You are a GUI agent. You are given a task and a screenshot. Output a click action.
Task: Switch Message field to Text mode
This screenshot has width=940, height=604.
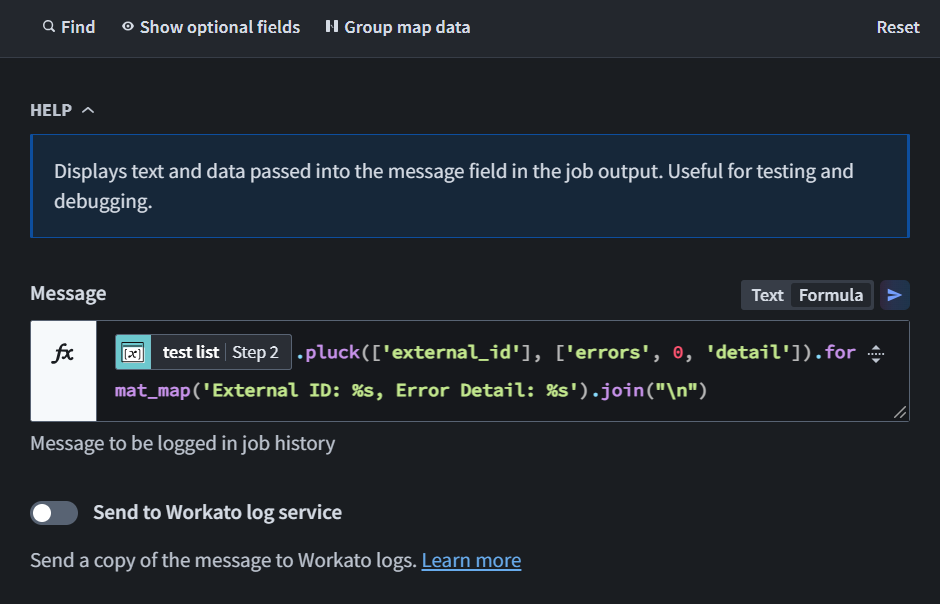(x=767, y=295)
